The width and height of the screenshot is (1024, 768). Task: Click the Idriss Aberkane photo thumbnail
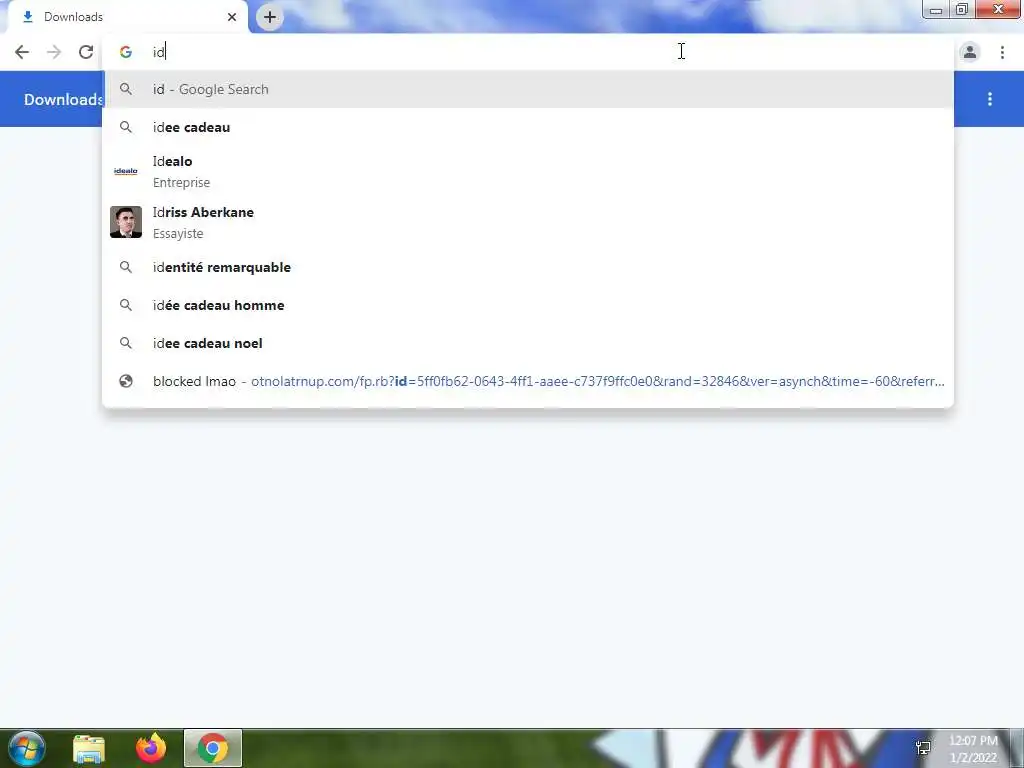(125, 222)
